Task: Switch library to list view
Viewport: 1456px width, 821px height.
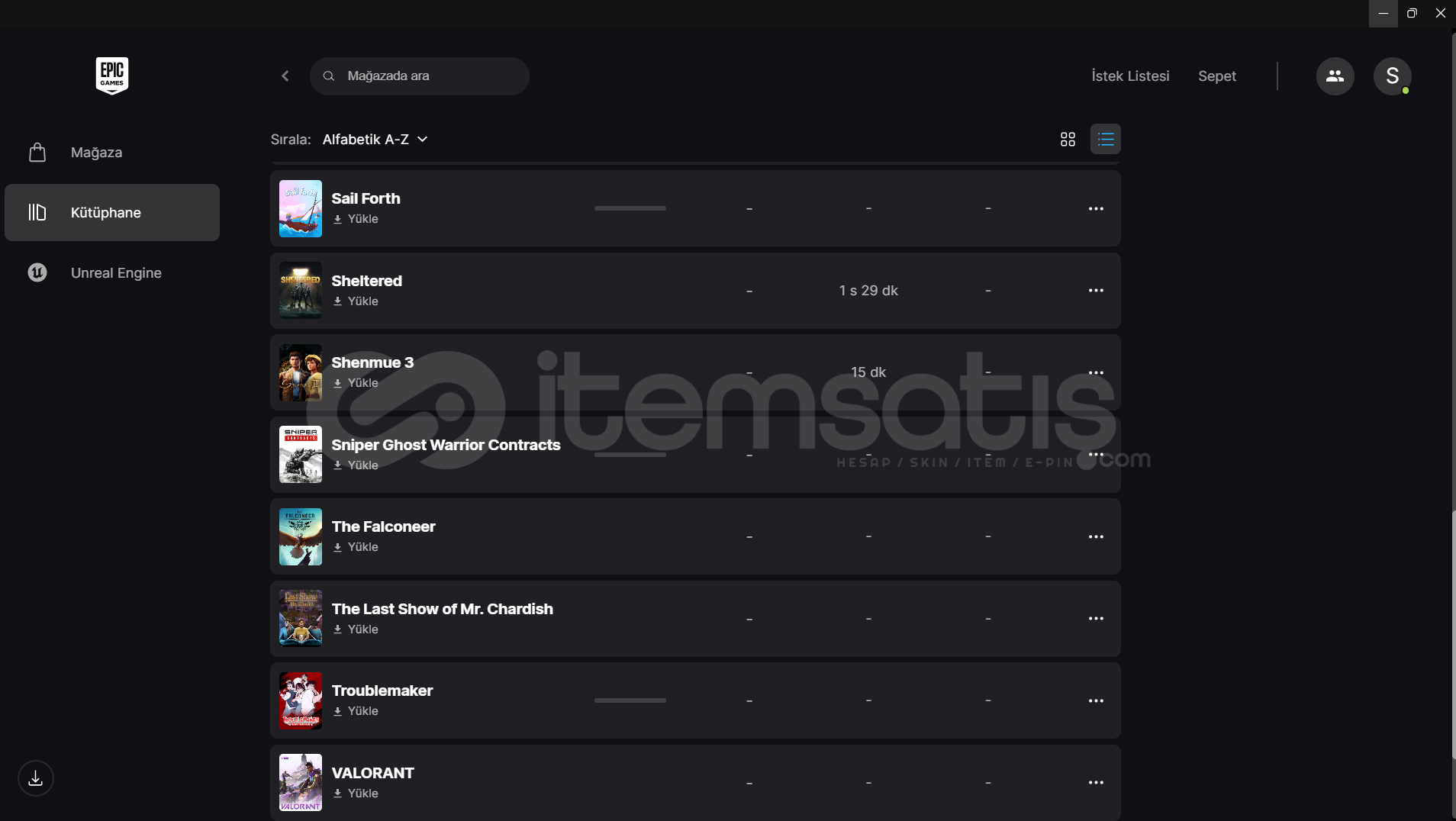Action: point(1105,139)
